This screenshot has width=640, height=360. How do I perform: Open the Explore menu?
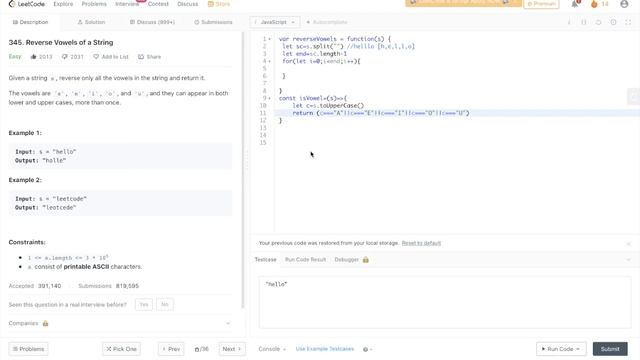pos(63,4)
